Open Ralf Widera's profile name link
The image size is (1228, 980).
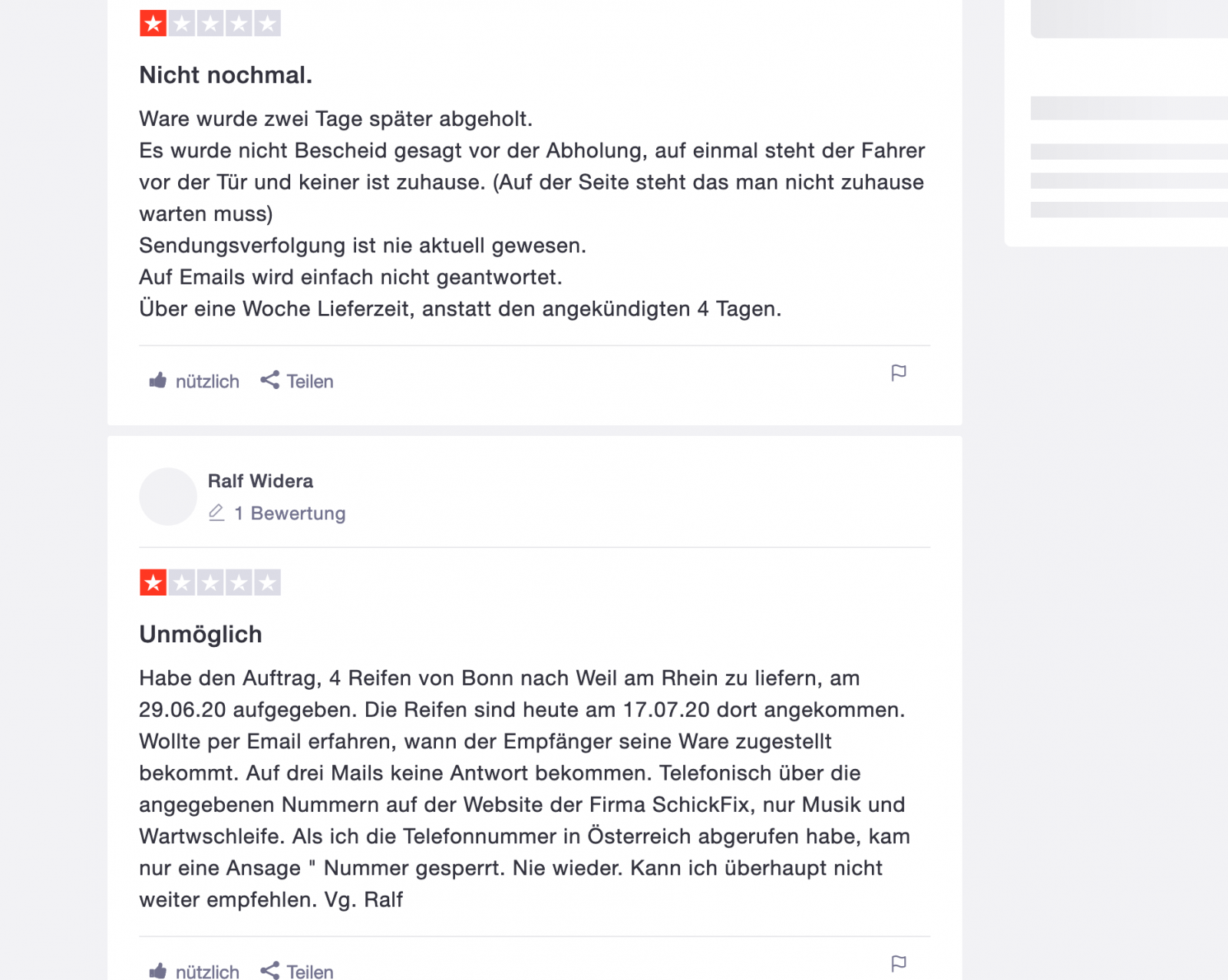coord(260,481)
